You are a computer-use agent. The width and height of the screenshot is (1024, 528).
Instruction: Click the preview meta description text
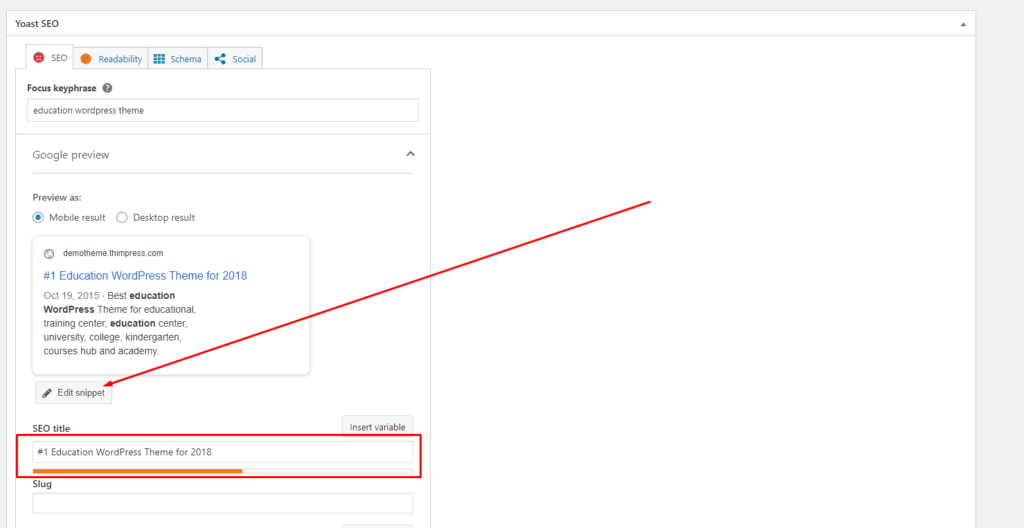point(120,323)
